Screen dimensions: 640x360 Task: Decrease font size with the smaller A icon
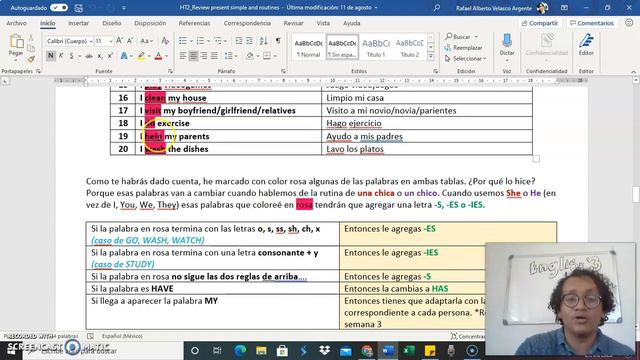[x=130, y=41]
